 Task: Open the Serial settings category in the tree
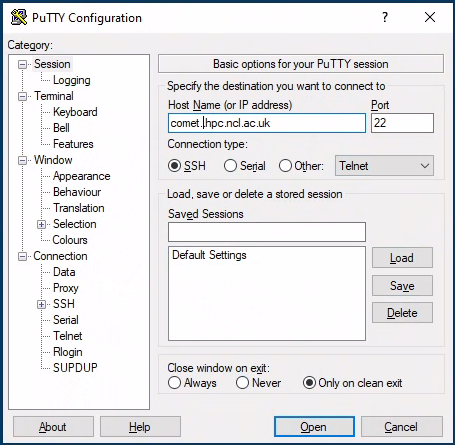pos(66,320)
